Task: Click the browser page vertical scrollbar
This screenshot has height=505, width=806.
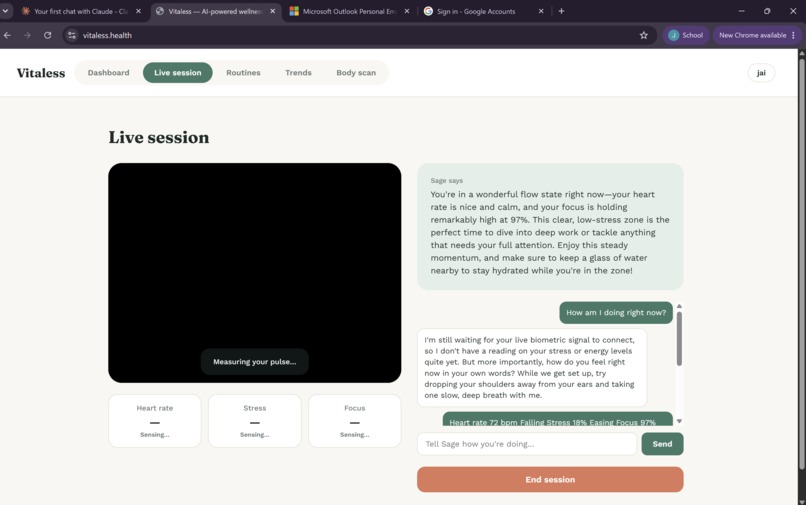Action: pyautogui.click(x=801, y=262)
